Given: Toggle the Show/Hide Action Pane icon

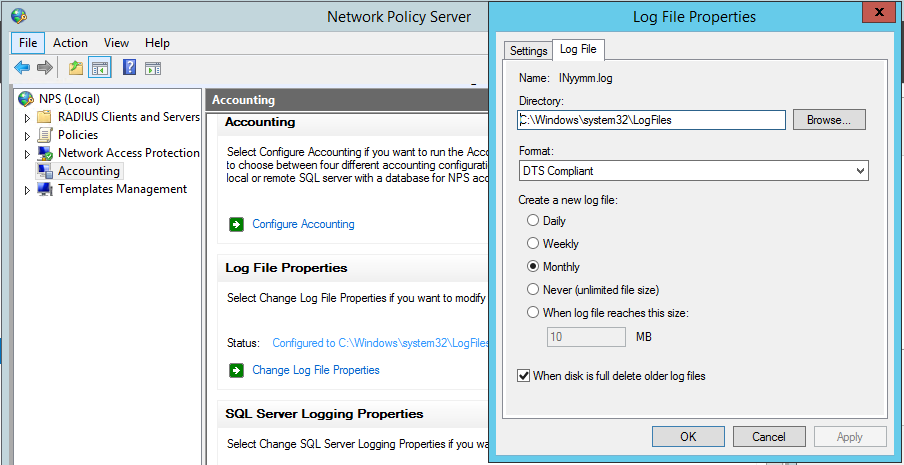Looking at the screenshot, I should (x=153, y=69).
